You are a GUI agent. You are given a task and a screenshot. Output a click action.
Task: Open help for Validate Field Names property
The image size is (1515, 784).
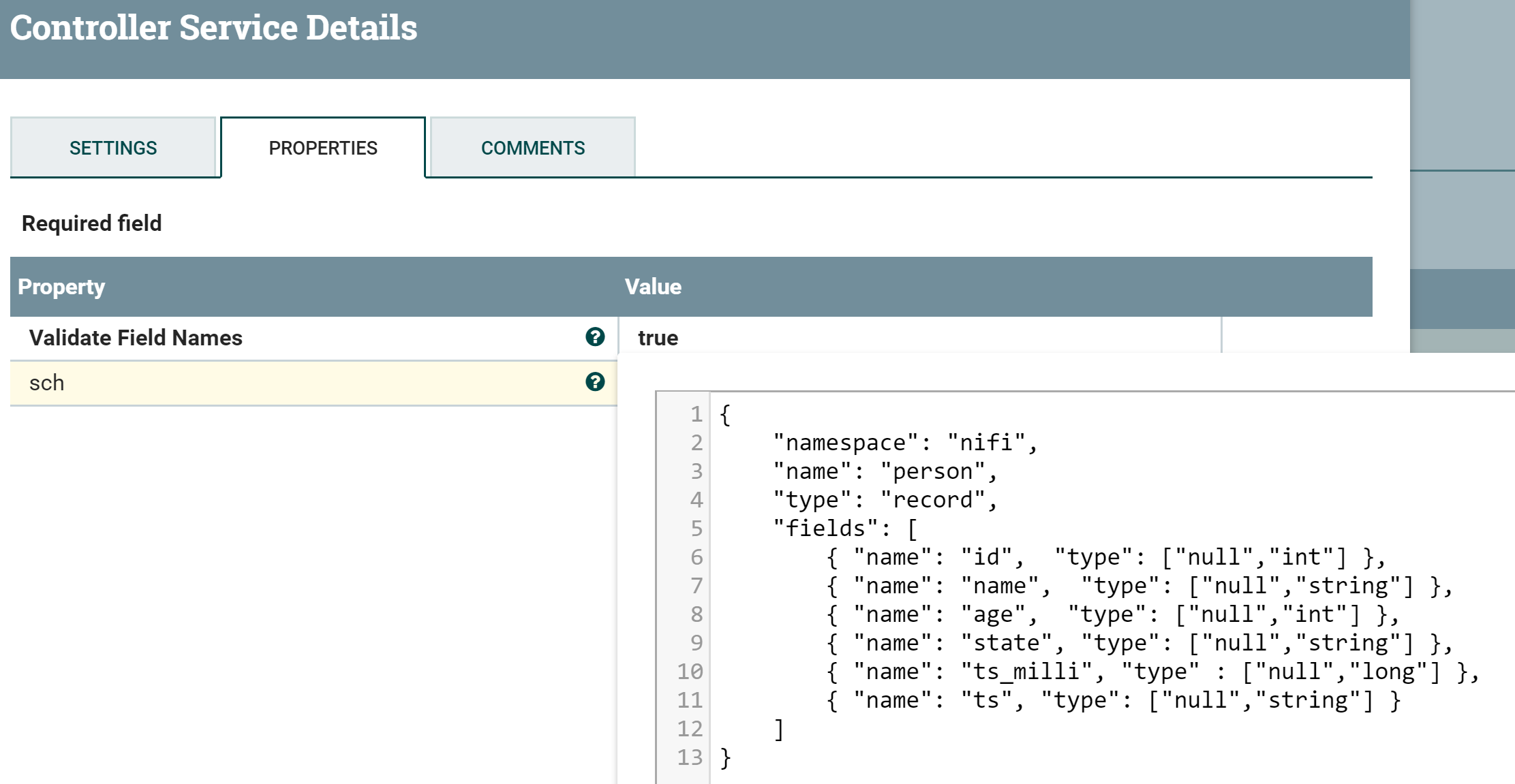tap(596, 336)
